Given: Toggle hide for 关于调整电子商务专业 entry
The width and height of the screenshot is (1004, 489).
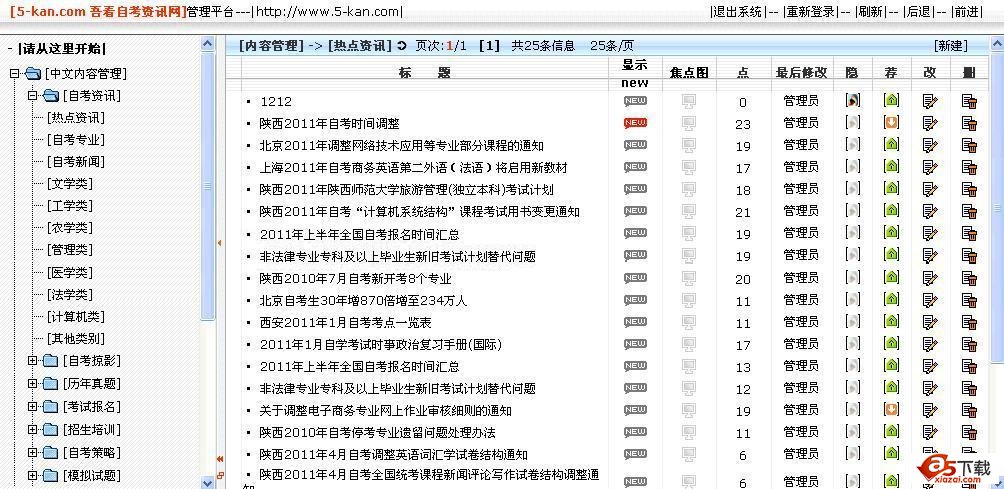Looking at the screenshot, I should pyautogui.click(x=852, y=409).
